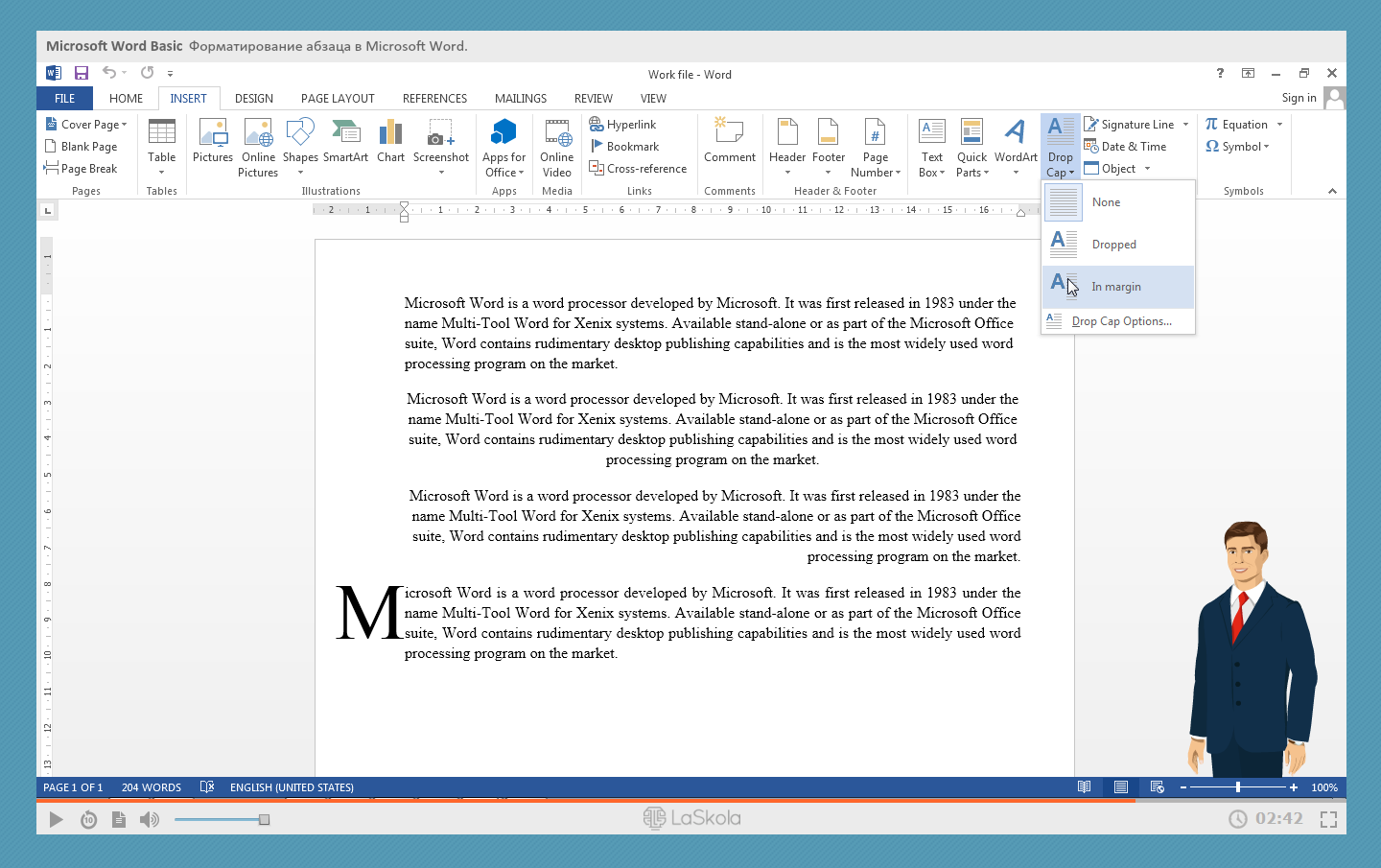Insert an Online Video
Viewport: 1381px width, 868px height.
pos(556,148)
